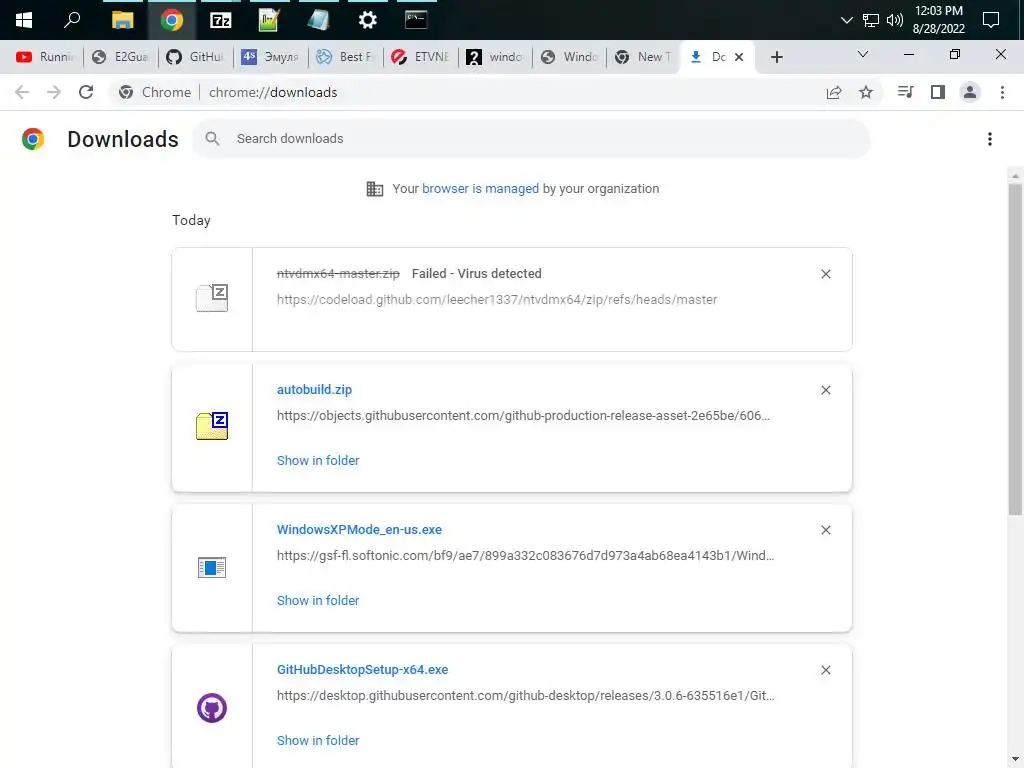This screenshot has width=1024, height=768.
Task: Bookmark this tab with star icon
Action: 866,92
